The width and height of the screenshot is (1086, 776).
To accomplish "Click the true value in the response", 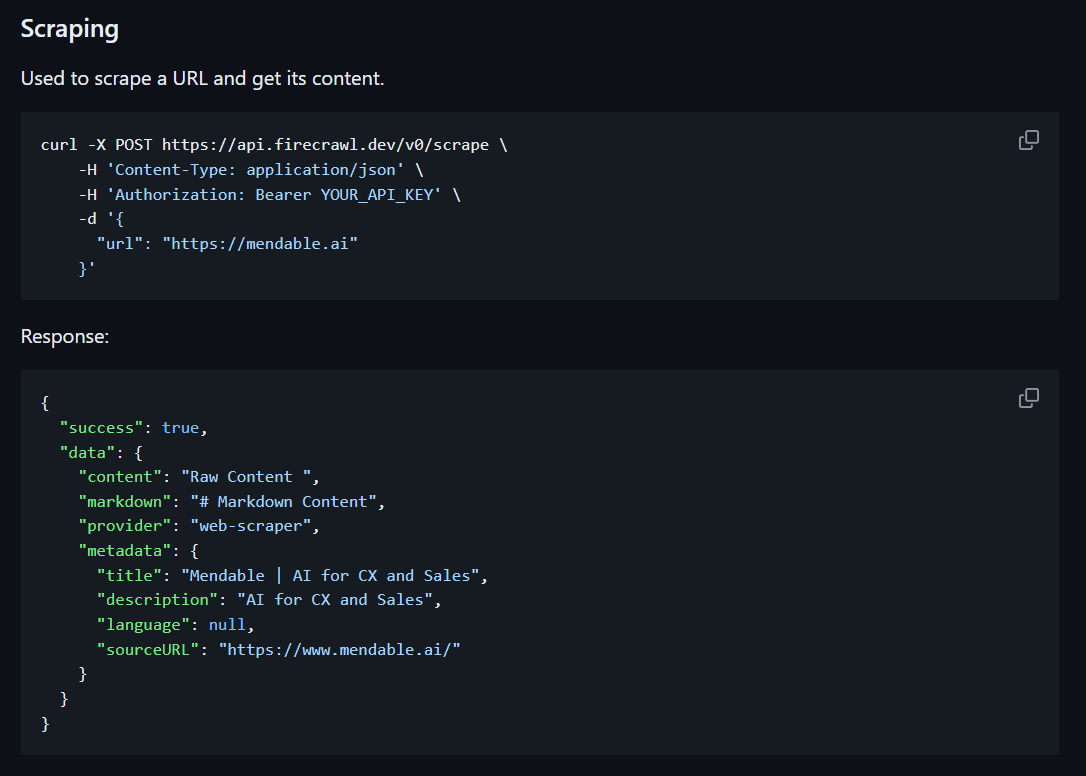I will [x=180, y=427].
